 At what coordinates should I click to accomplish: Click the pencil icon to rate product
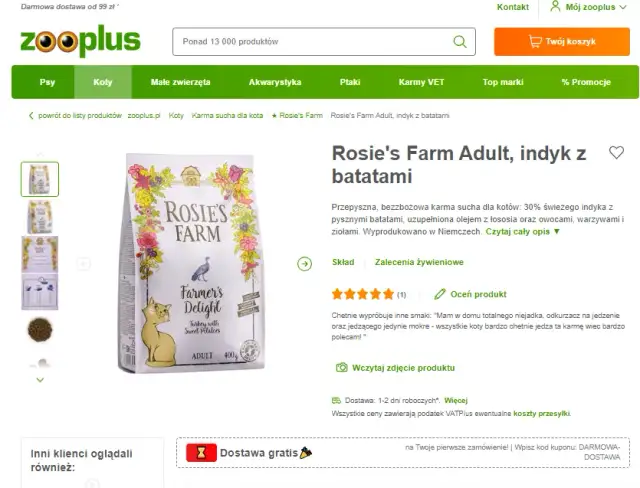[440, 294]
